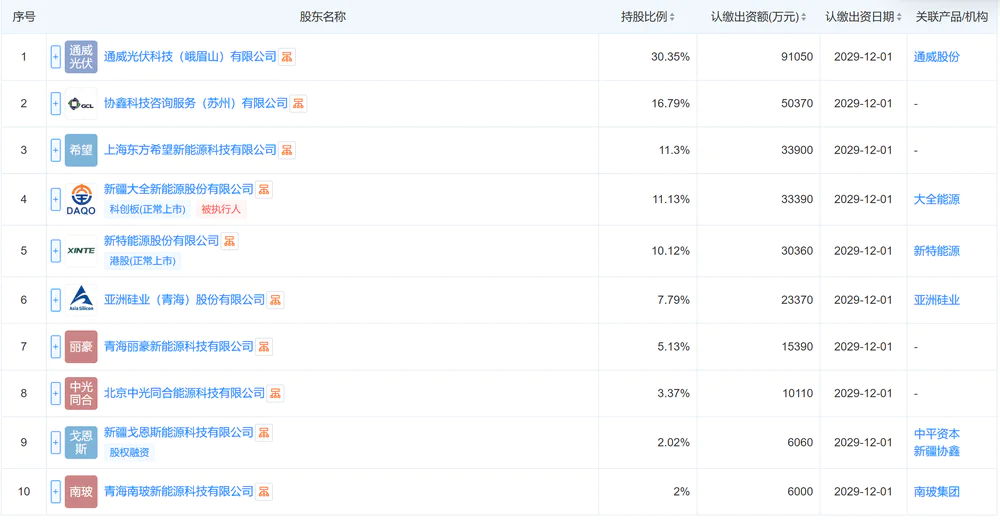The image size is (1000, 520).
Task: Click the 被执行人 red tag
Action: (222, 209)
